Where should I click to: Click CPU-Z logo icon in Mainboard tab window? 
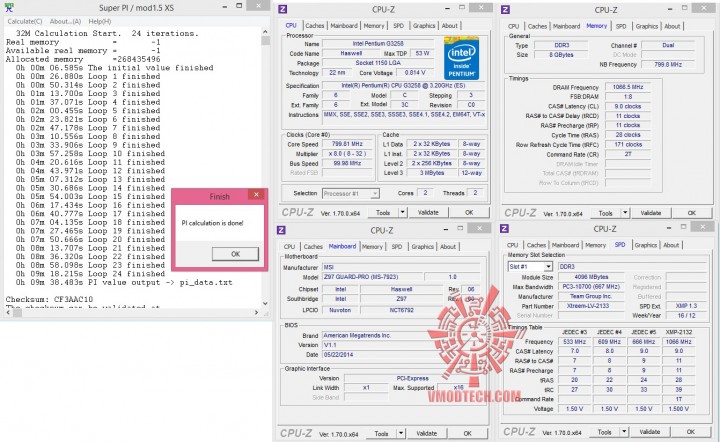[x=281, y=230]
